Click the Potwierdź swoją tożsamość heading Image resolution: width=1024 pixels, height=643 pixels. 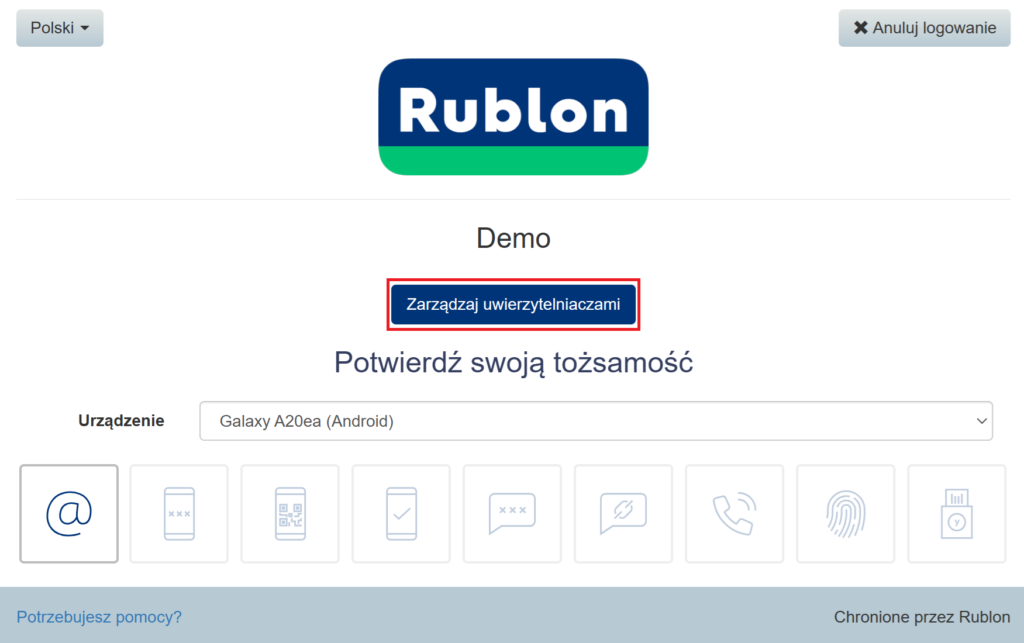(x=513, y=362)
